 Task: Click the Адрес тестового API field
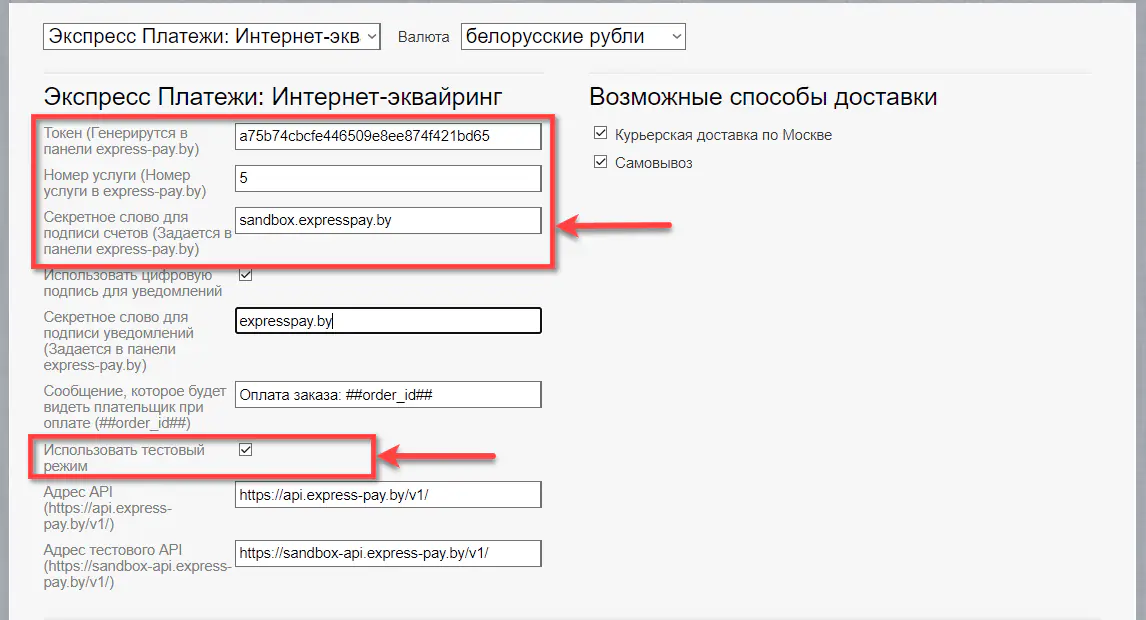(388, 553)
